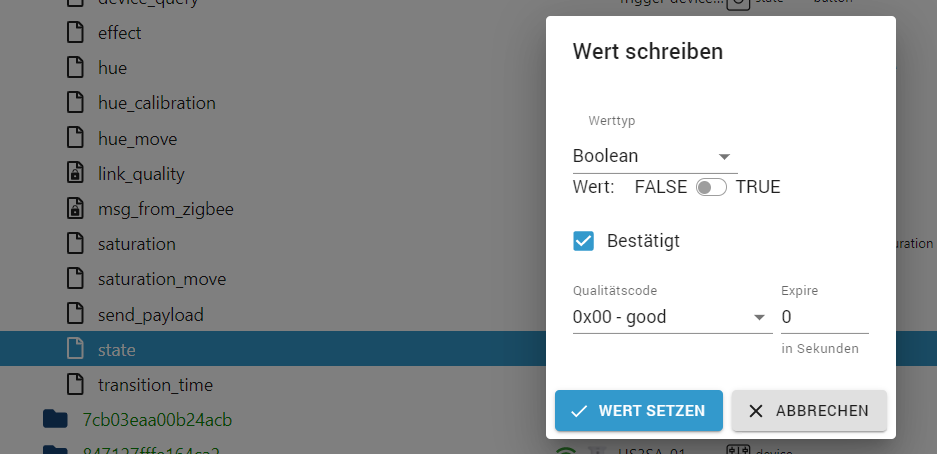Expand the 7cb03eaa00b24acb folder entry
The height and width of the screenshot is (454, 937).
tap(157, 420)
